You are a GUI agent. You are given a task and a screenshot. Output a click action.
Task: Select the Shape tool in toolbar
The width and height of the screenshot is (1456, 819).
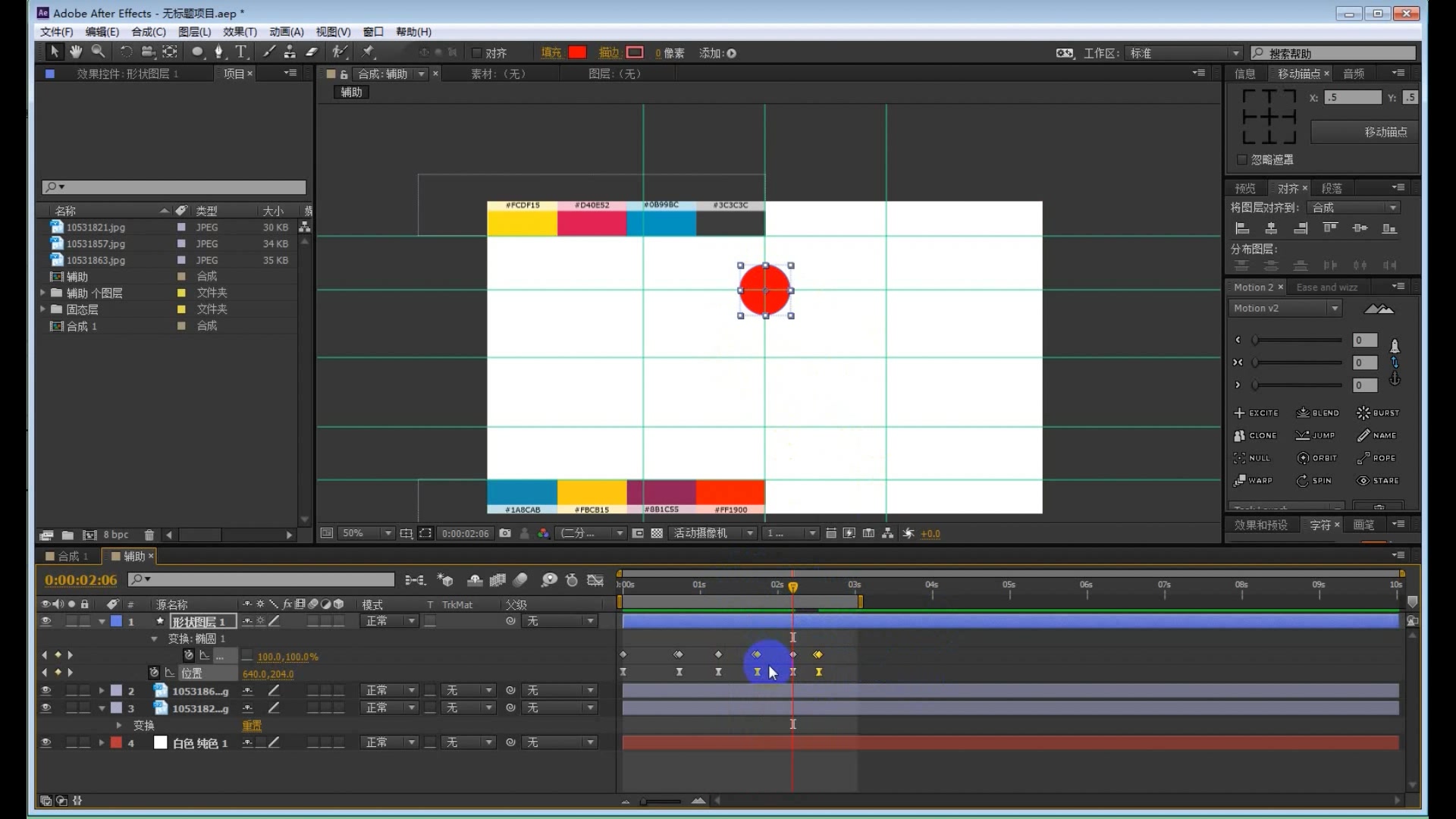click(197, 52)
